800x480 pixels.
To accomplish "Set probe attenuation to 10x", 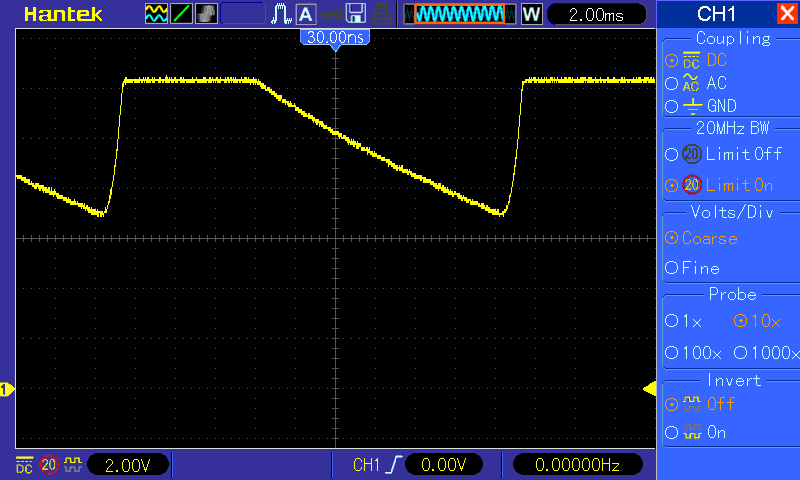I will tap(740, 321).
